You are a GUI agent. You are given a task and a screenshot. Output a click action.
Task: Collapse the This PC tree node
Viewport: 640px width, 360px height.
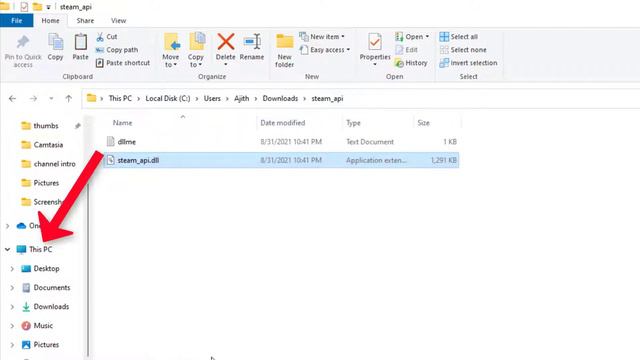(x=7, y=249)
